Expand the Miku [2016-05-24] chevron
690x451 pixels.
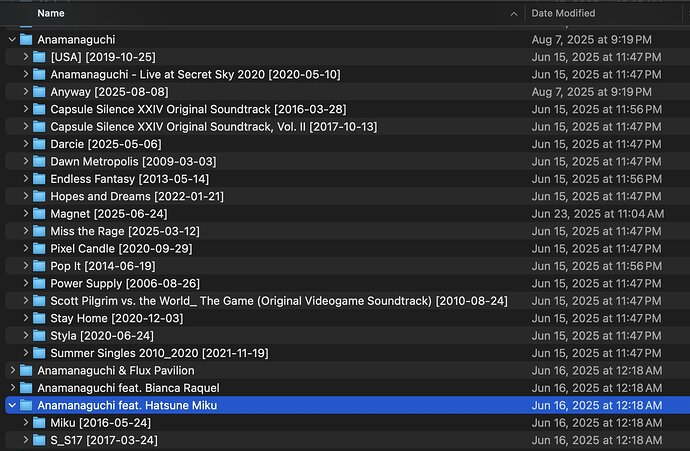(26, 423)
